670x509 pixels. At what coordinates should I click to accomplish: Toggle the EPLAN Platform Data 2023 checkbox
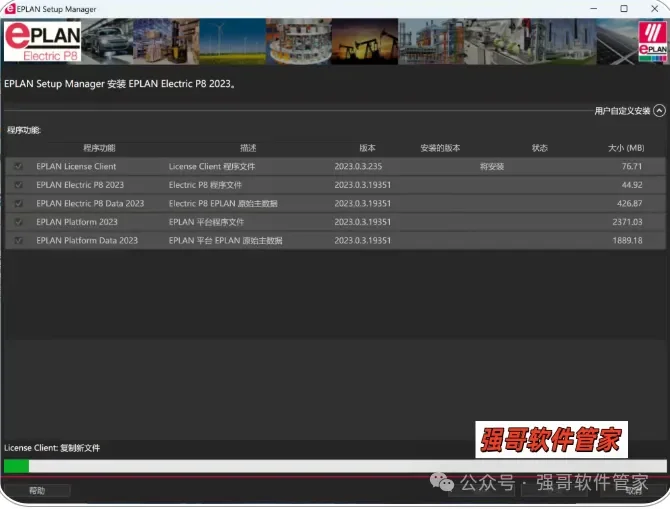click(x=18, y=240)
